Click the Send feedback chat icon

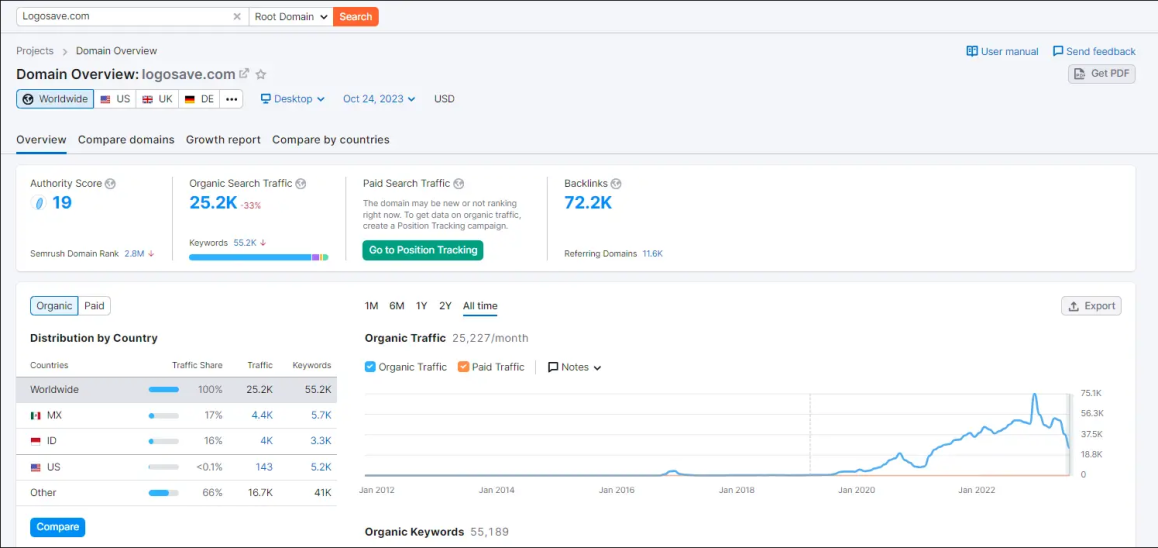click(x=1058, y=51)
